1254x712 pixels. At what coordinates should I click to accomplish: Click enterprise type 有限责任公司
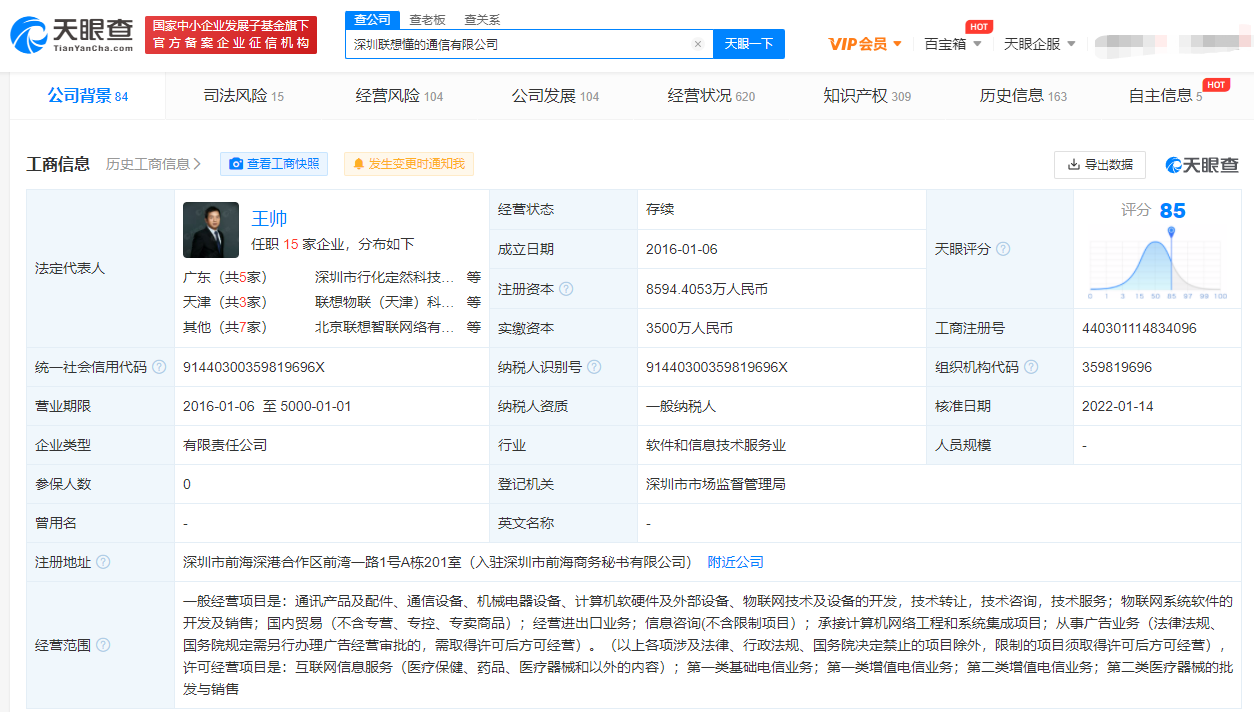pyautogui.click(x=225, y=445)
